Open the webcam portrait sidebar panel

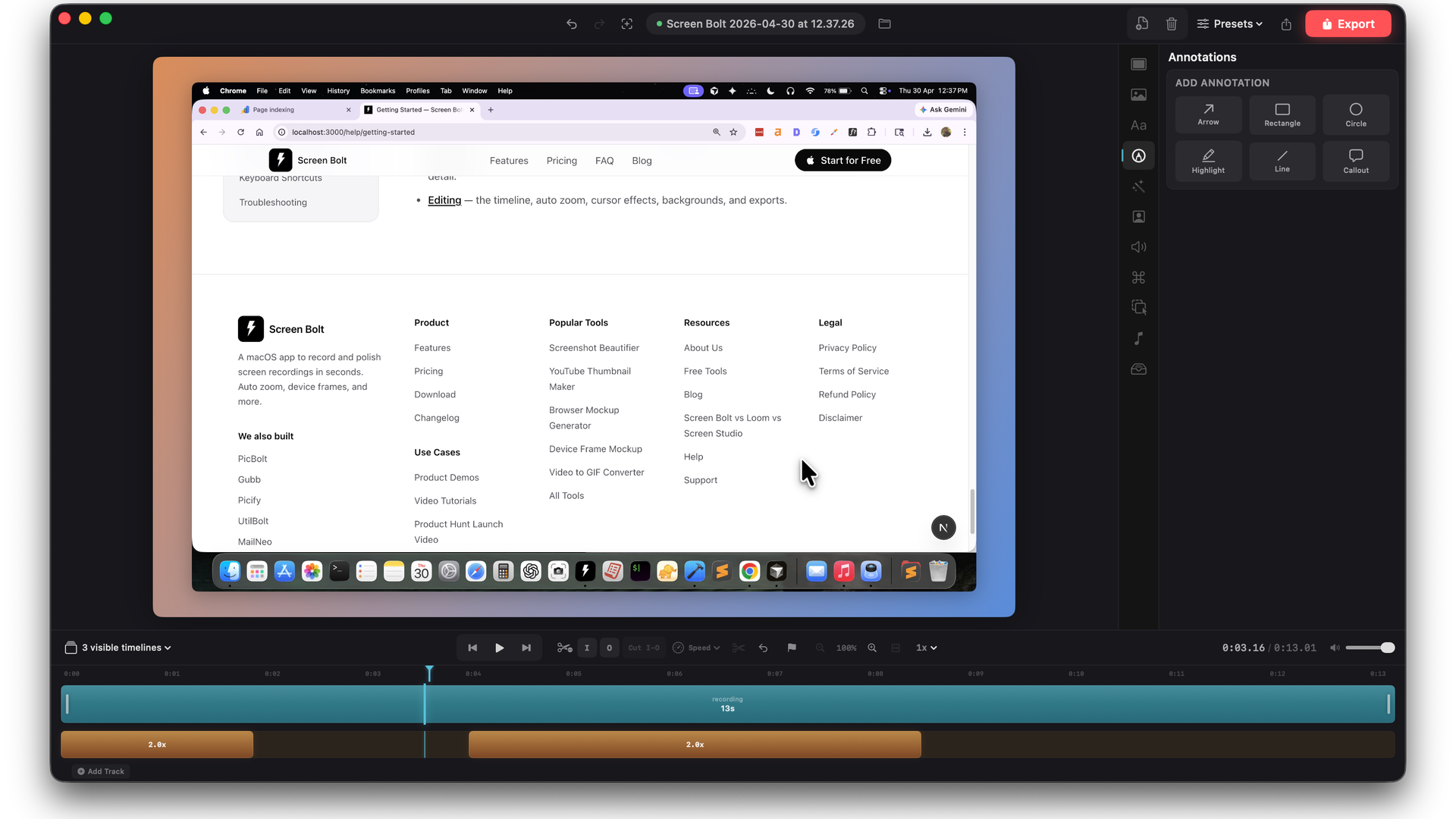(1138, 217)
